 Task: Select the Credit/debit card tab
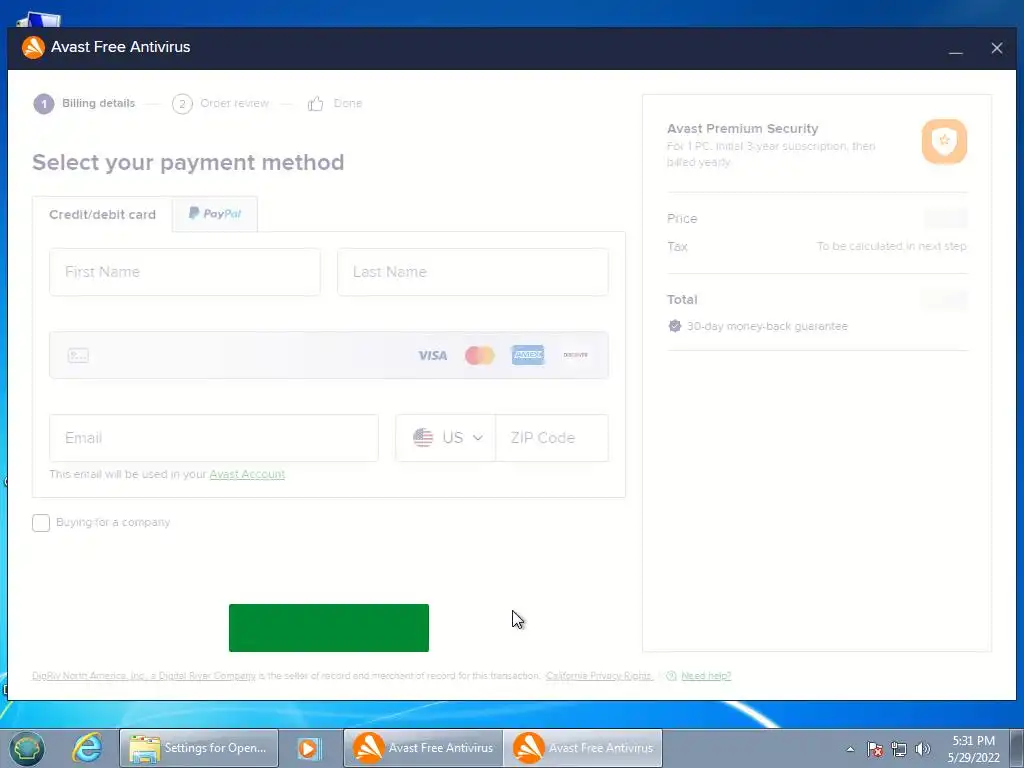click(103, 215)
